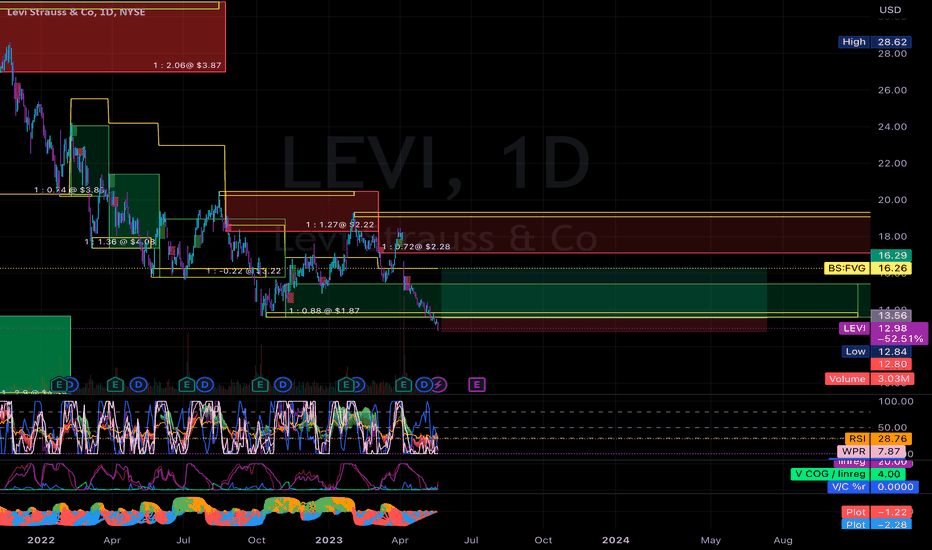
Task: Click the 2022 label on the time axis
Action: pos(41,540)
